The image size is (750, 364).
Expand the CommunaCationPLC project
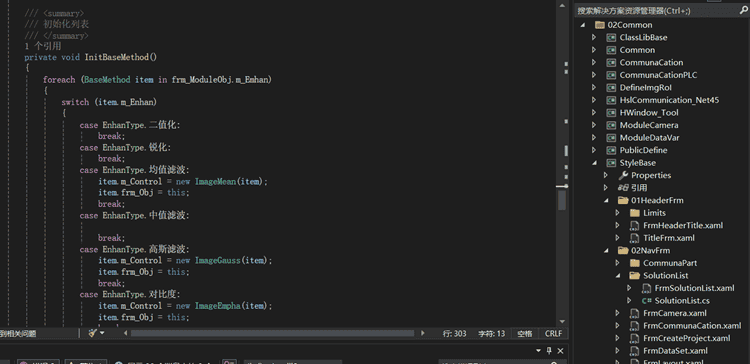(x=594, y=75)
